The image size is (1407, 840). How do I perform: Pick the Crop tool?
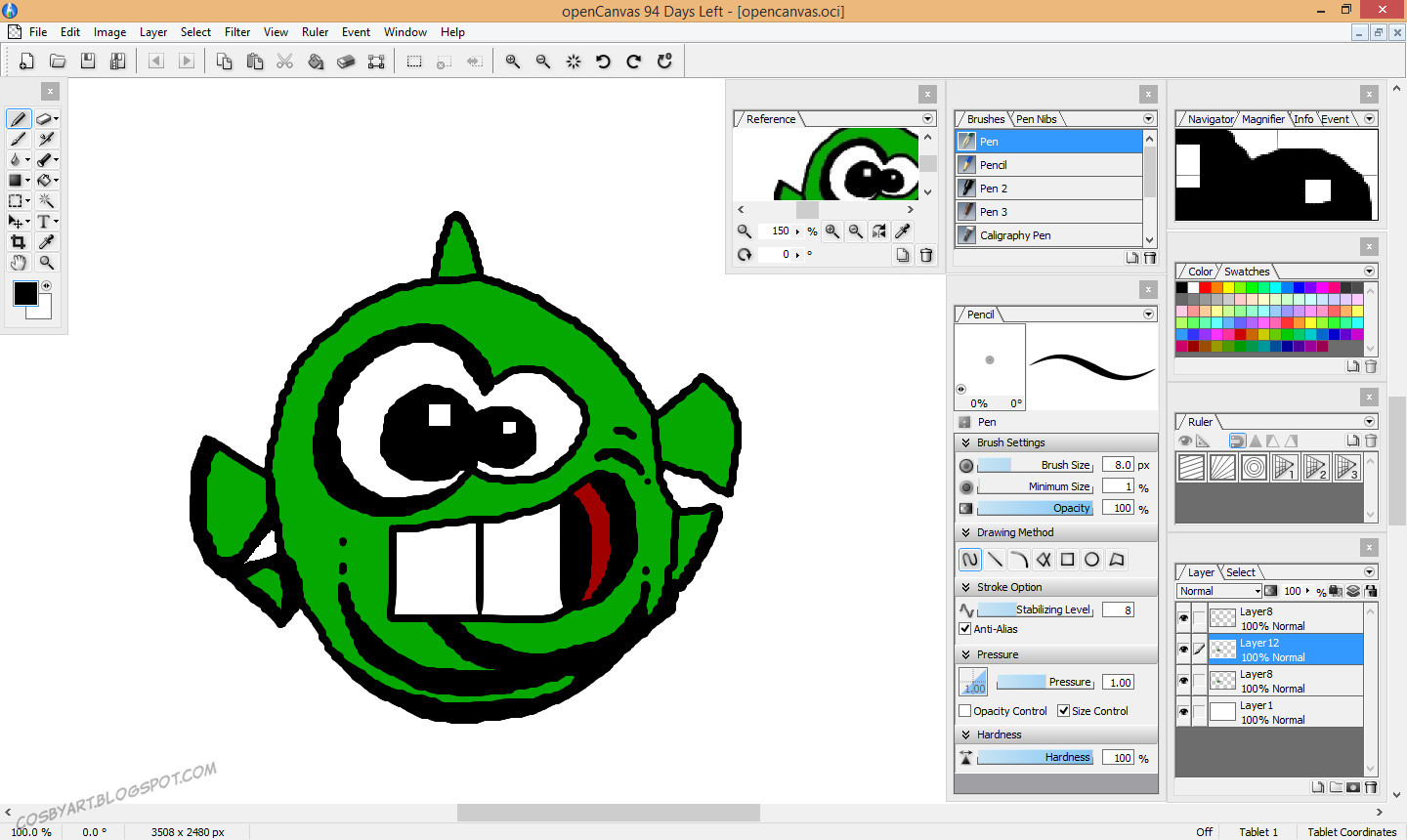[x=18, y=242]
